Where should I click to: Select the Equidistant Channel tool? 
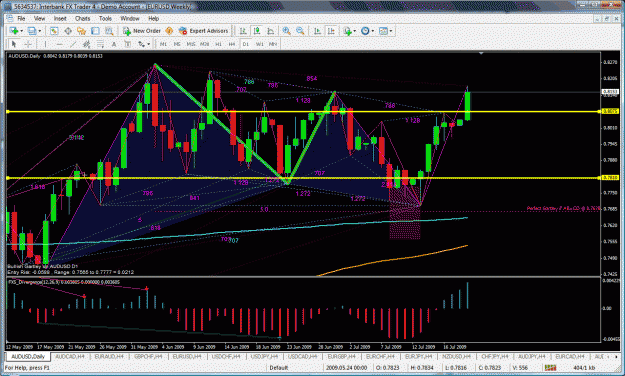point(86,44)
